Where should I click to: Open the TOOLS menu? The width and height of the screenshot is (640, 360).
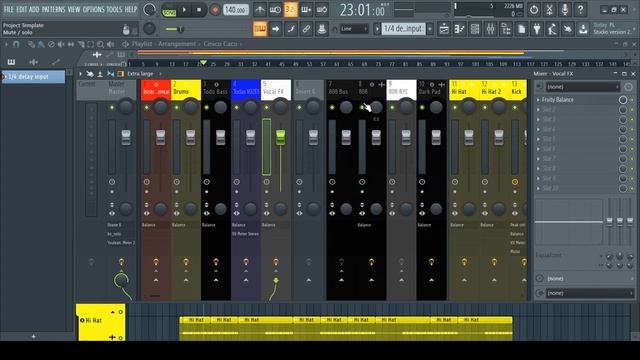pyautogui.click(x=114, y=9)
